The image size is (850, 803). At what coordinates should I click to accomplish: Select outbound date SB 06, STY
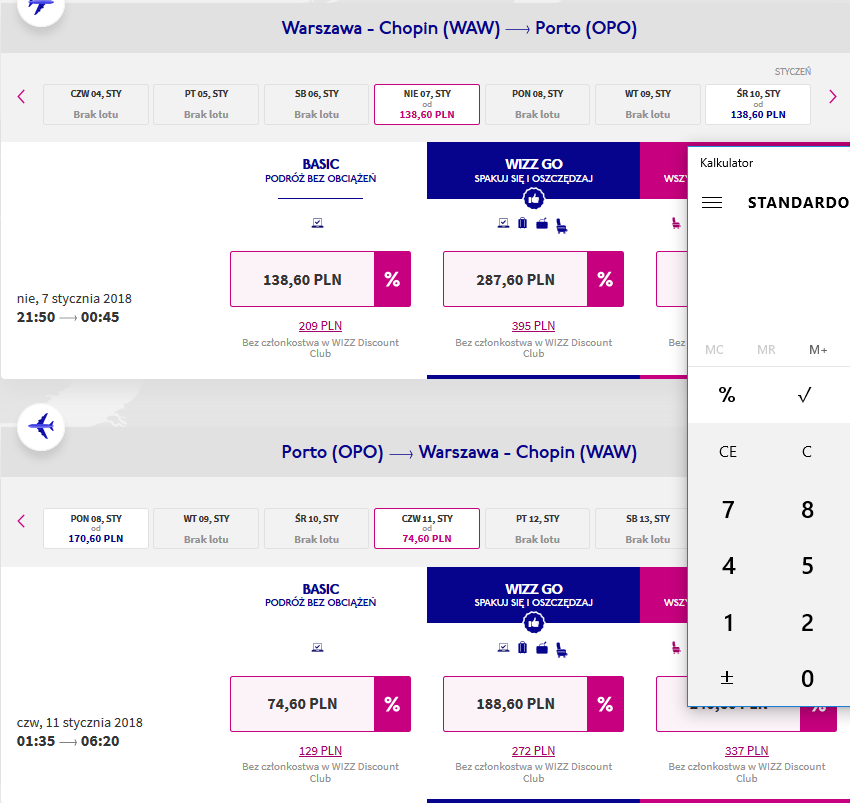[x=317, y=104]
